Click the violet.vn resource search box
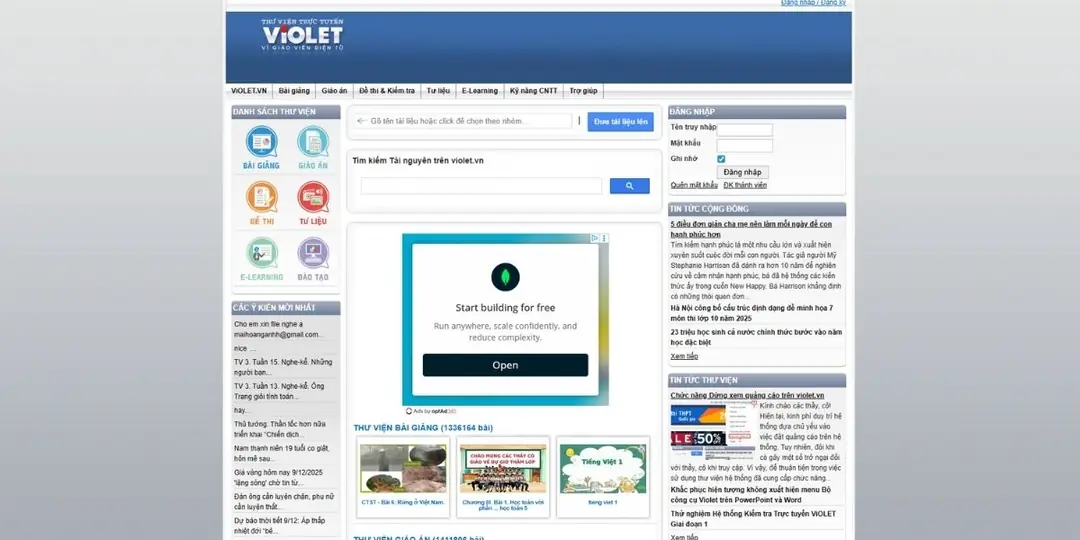This screenshot has width=1080, height=540. [481, 186]
